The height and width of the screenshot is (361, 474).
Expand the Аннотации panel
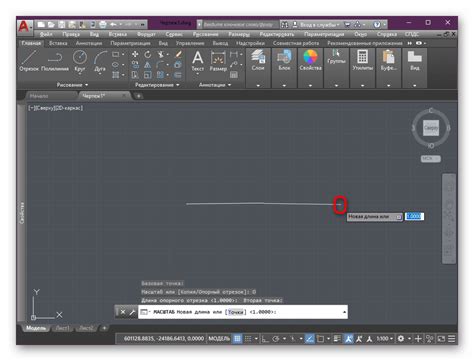coord(215,85)
